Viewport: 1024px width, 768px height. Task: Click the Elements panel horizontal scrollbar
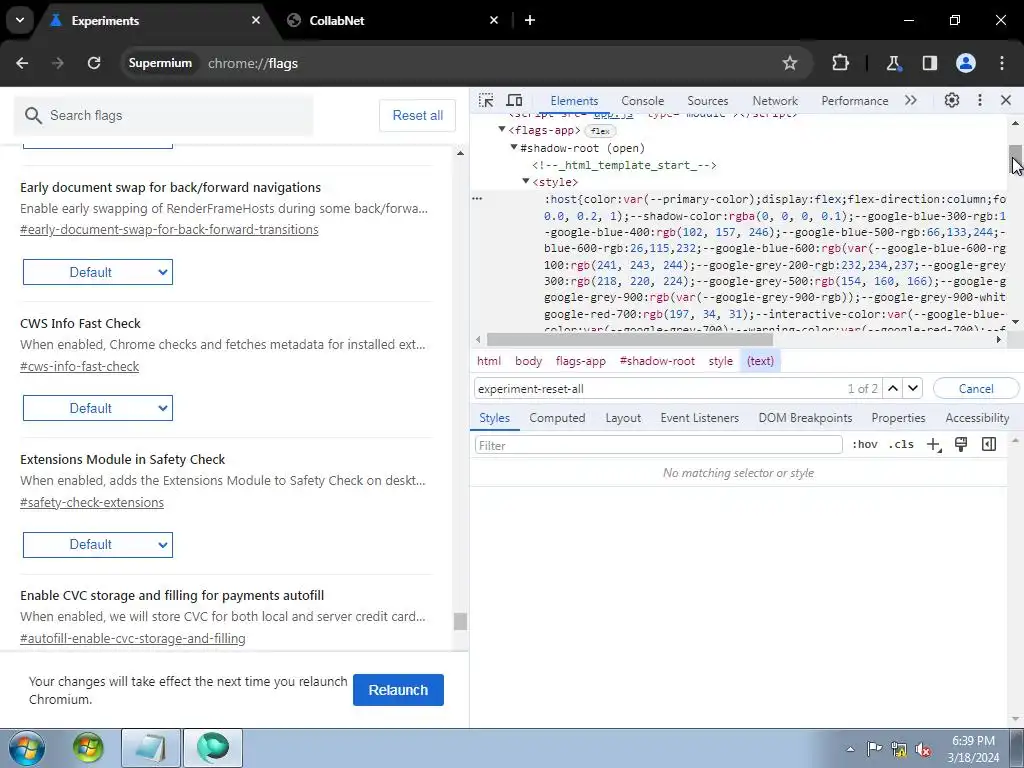pyautogui.click(x=630, y=340)
